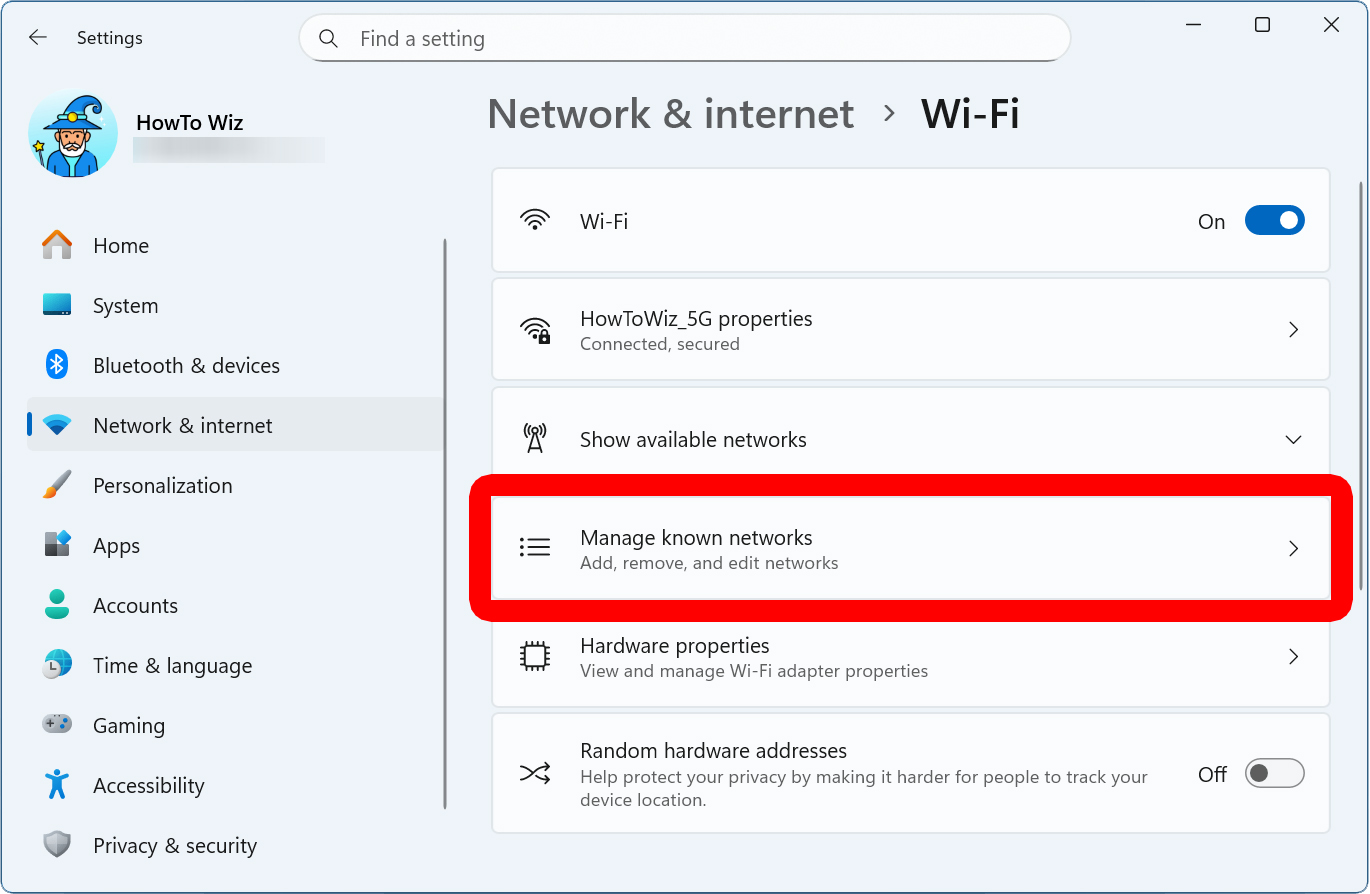
Task: Turn off the Wi-Fi toggle
Action: tap(1274, 221)
